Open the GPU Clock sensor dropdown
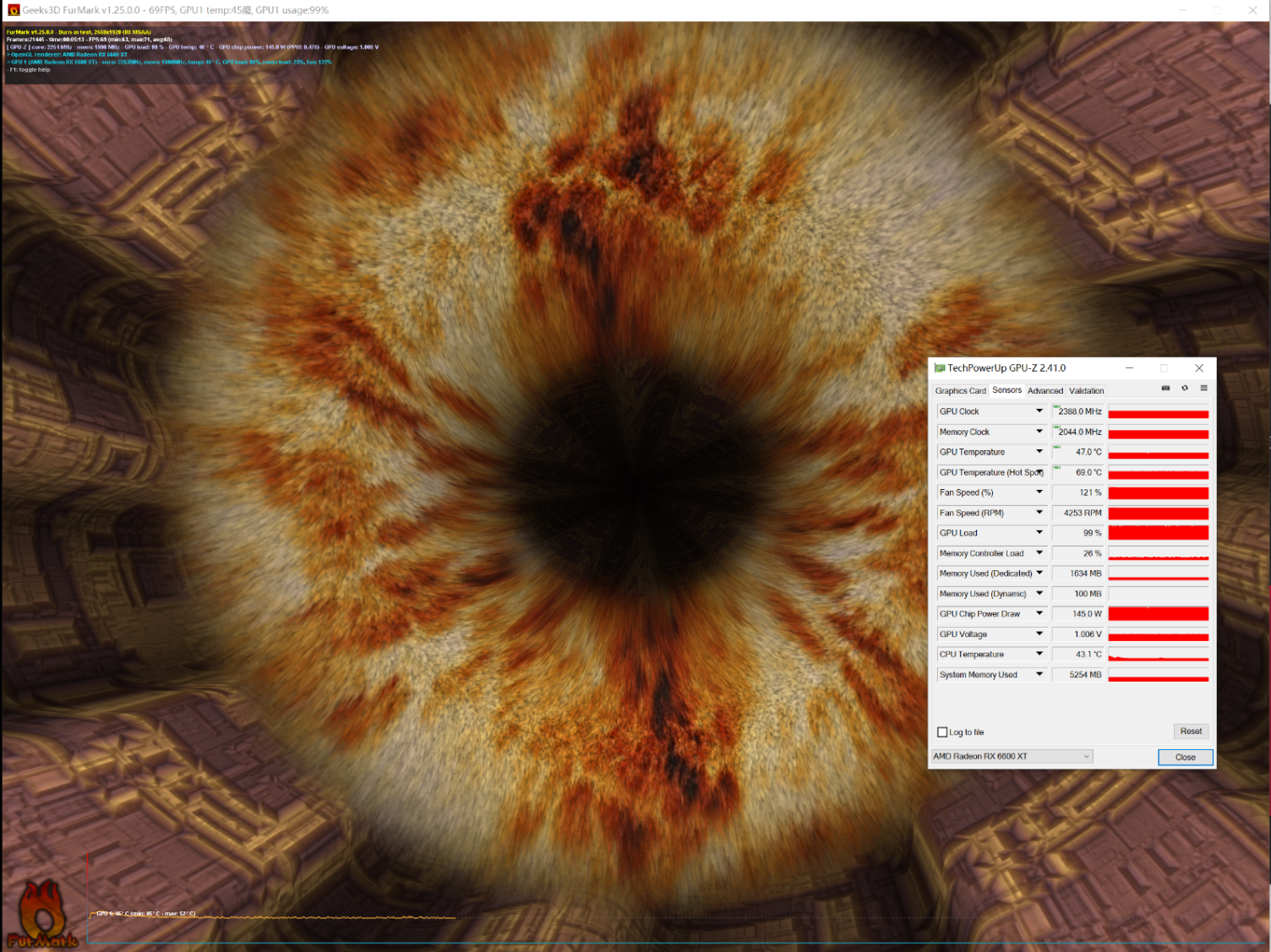1271x952 pixels. click(1039, 411)
